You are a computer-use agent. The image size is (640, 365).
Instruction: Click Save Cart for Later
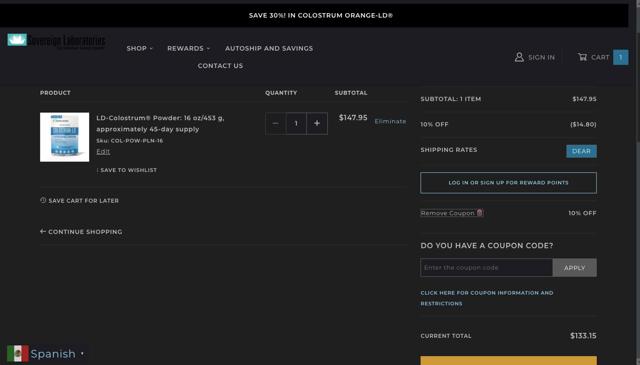83,201
